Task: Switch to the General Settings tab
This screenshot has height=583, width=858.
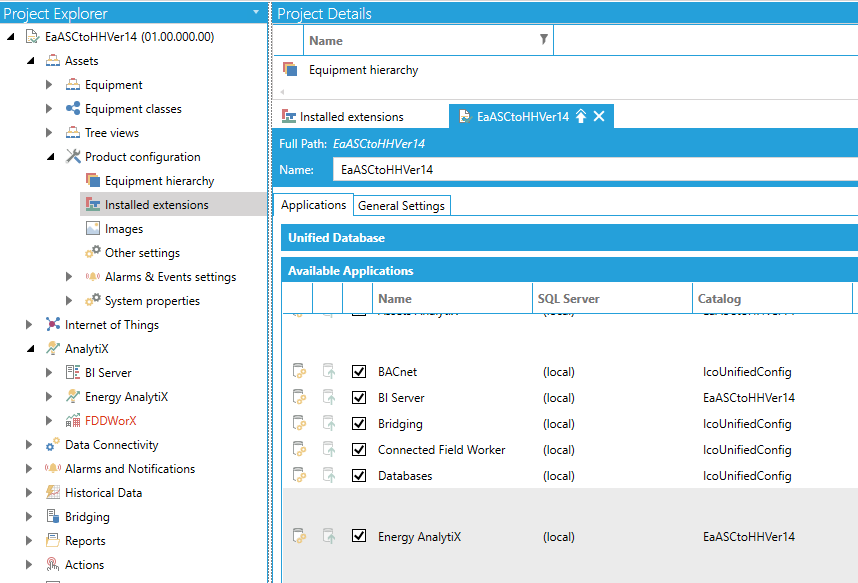Action: (401, 205)
